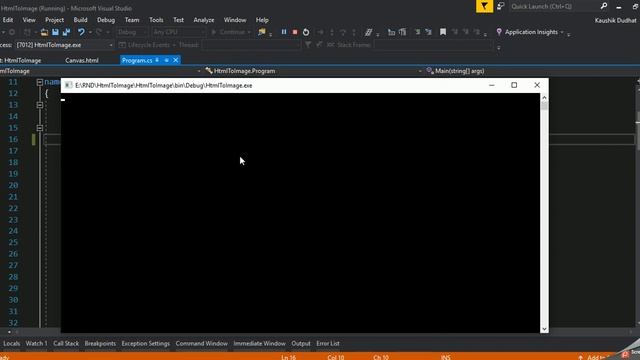Decrease line indent toolbar icon
The image size is (640, 360).
[391, 32]
